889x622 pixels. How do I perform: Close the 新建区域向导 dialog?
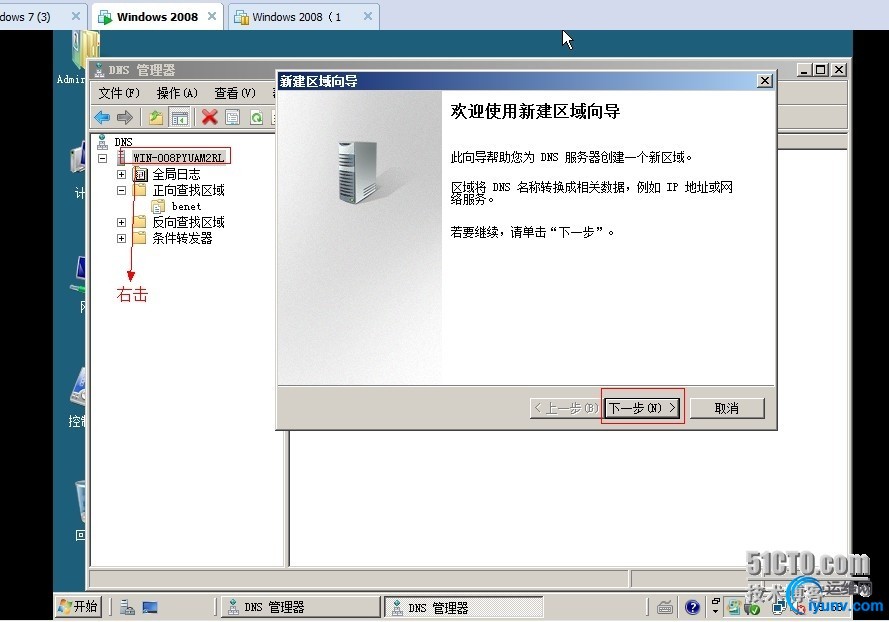click(765, 81)
